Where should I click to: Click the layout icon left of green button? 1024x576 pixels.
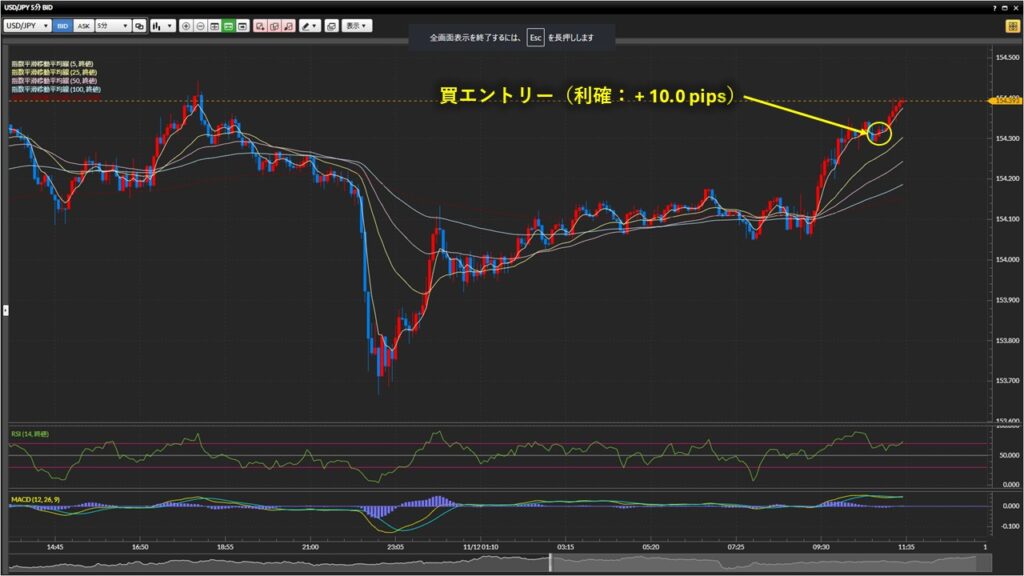(215, 25)
